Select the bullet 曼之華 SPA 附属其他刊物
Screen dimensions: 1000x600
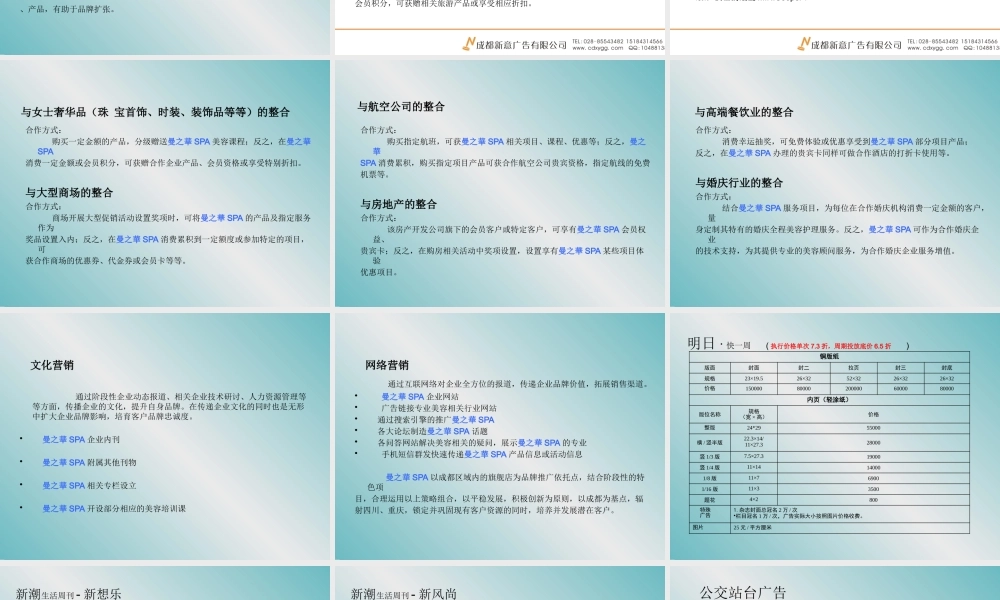coord(89,462)
